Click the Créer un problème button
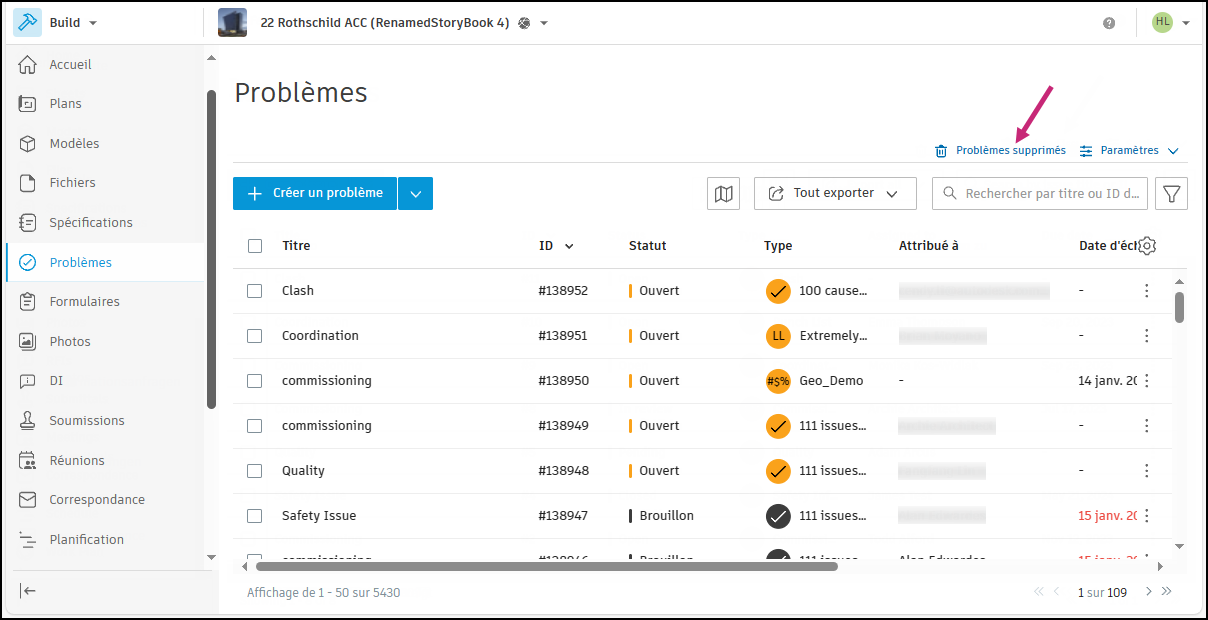 coord(315,193)
